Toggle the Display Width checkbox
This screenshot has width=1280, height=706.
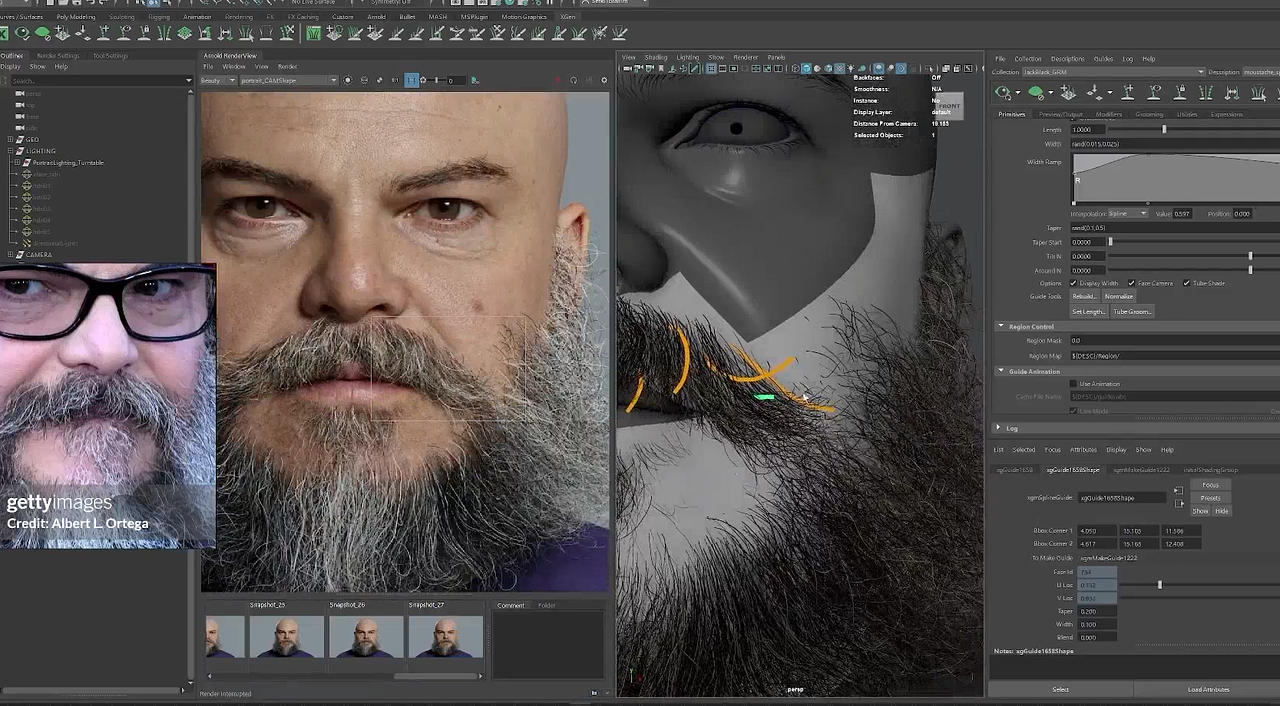(1074, 283)
